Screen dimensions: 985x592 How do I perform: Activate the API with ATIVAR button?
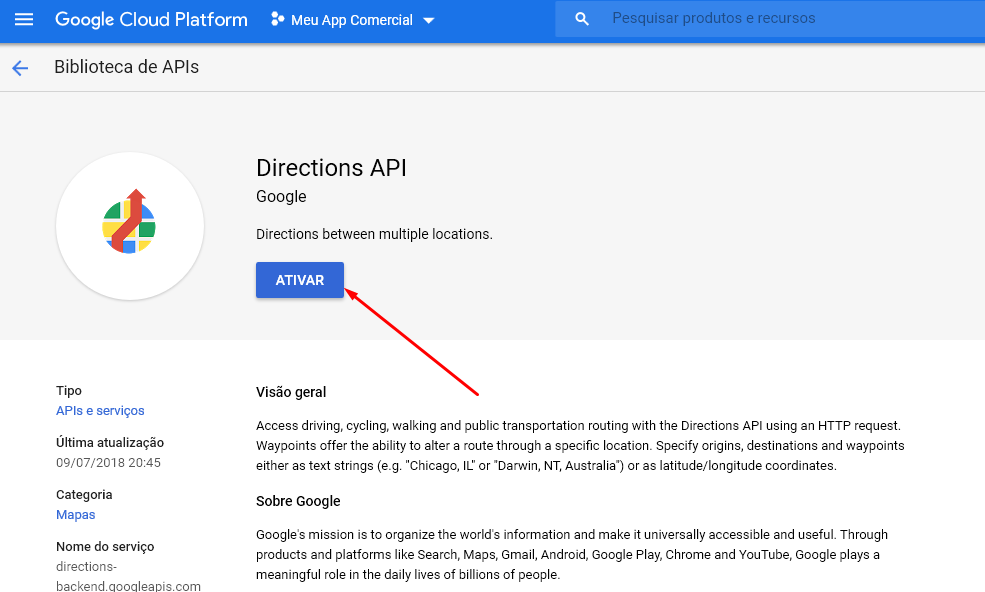tap(300, 280)
